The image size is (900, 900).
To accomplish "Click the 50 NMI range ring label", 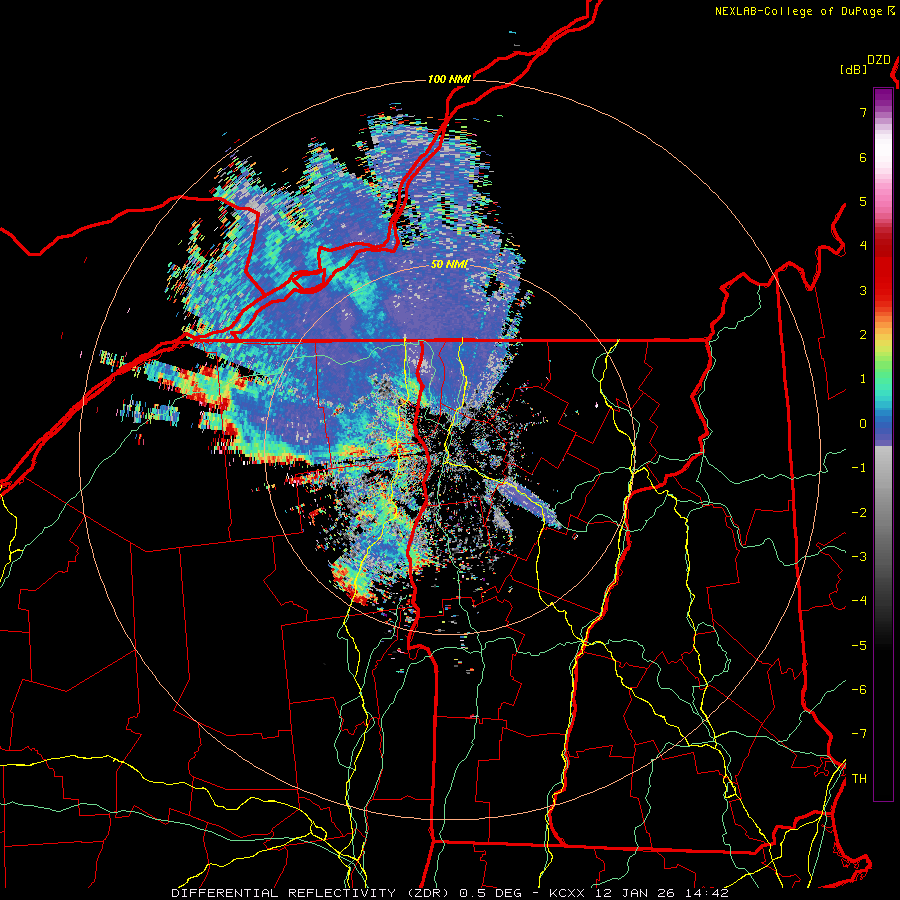I will click(x=449, y=264).
